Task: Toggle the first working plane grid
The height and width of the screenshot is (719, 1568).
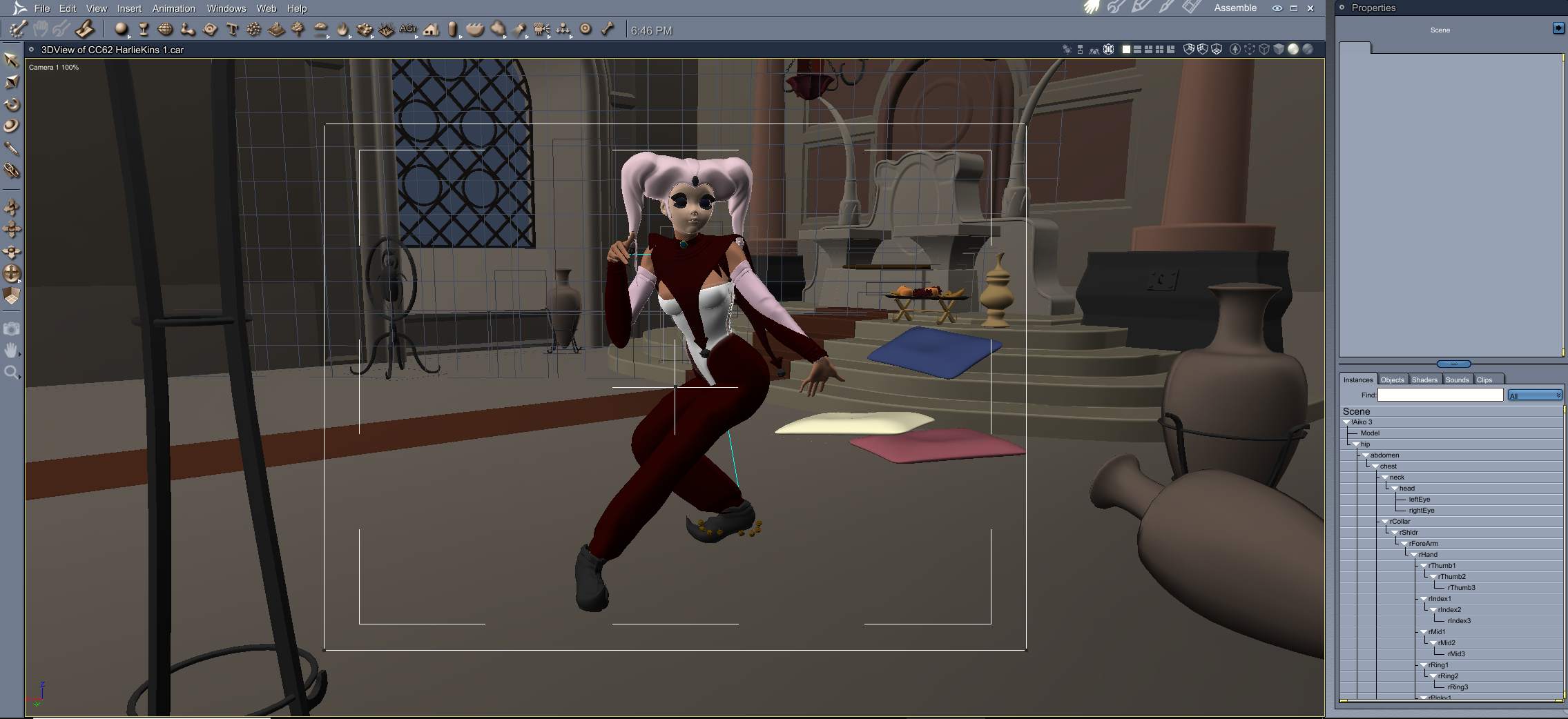Action: click(1189, 49)
